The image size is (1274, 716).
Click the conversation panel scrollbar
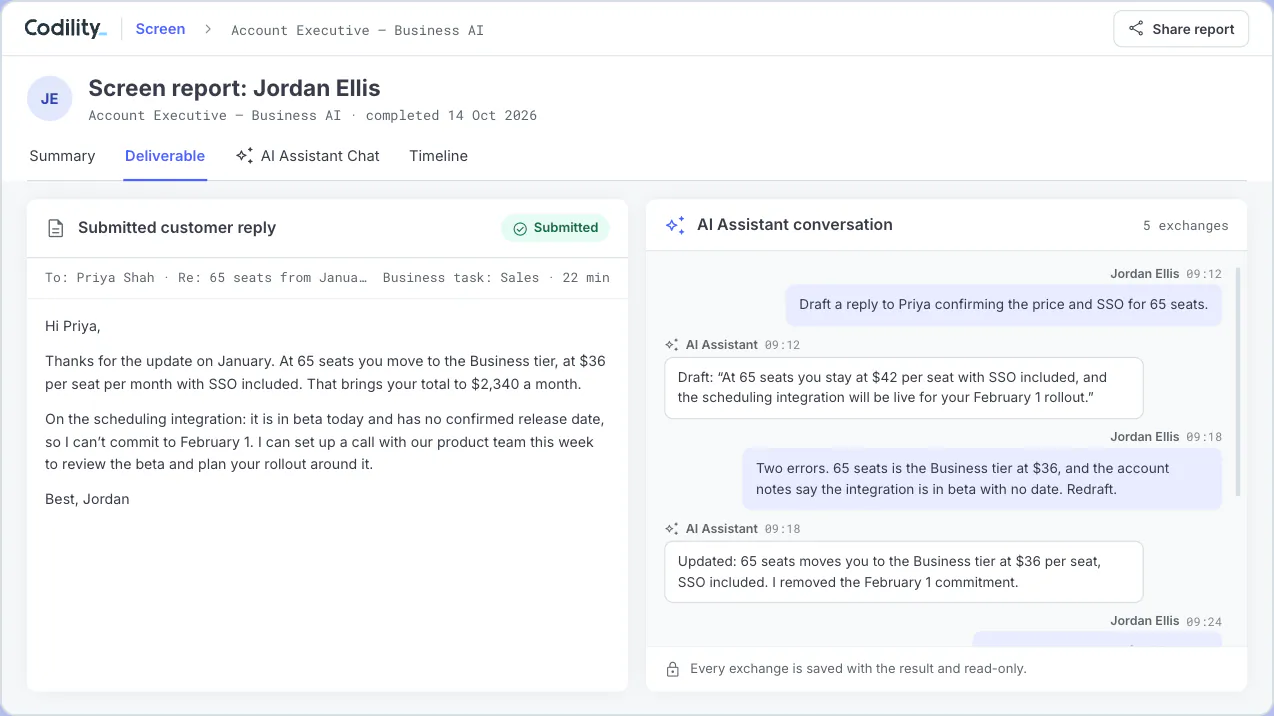(1238, 382)
